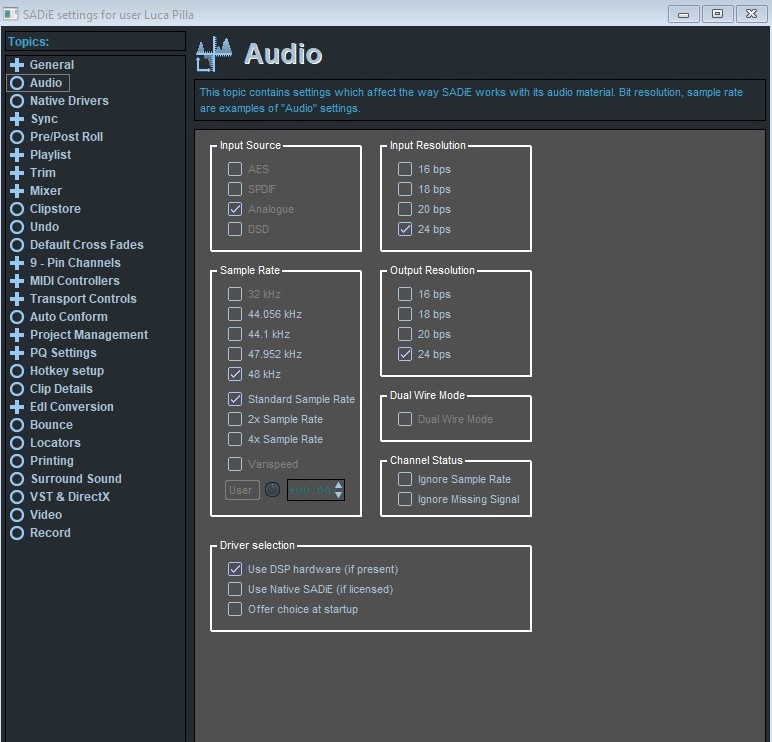The width and height of the screenshot is (772, 742).
Task: Enable the Varispeed checkbox
Action: coord(235,464)
